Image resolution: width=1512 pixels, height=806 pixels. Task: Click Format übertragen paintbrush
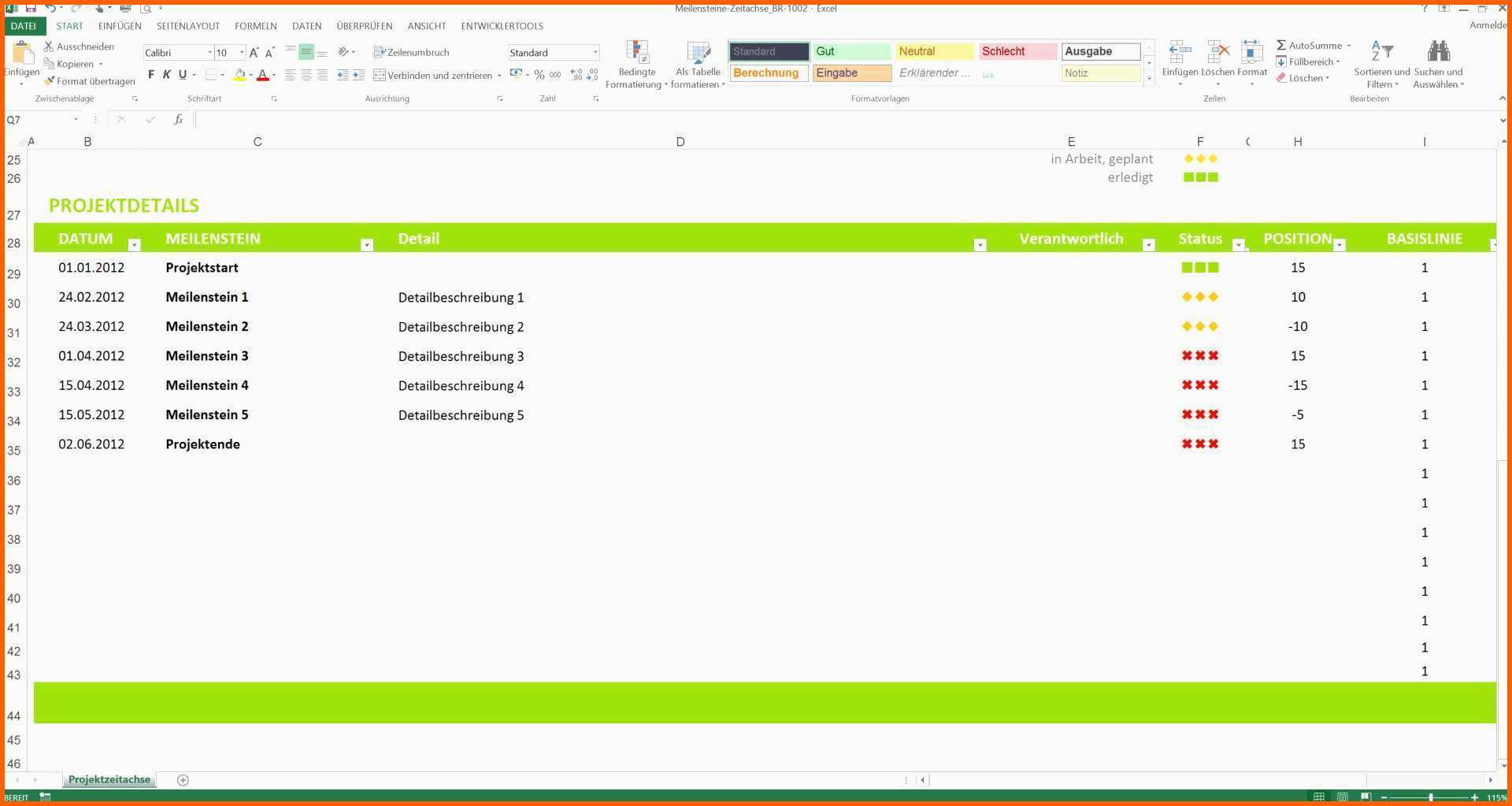(x=50, y=81)
